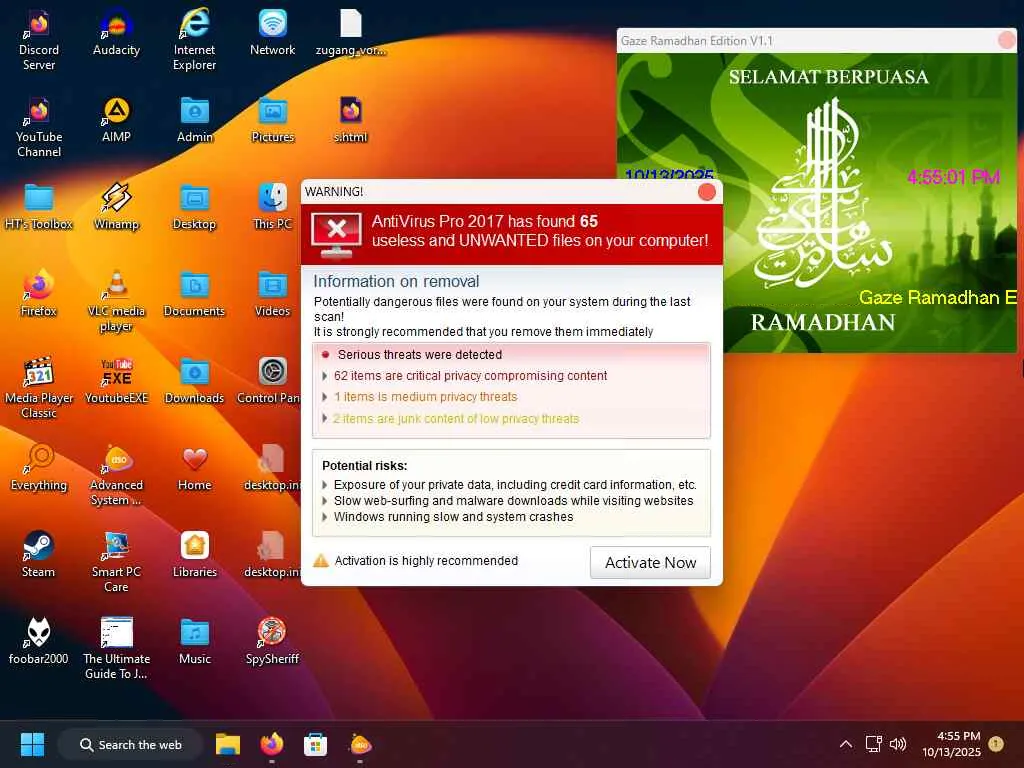1024x768 pixels.
Task: Click the Activation warning triangle icon
Action: pyautogui.click(x=321, y=560)
